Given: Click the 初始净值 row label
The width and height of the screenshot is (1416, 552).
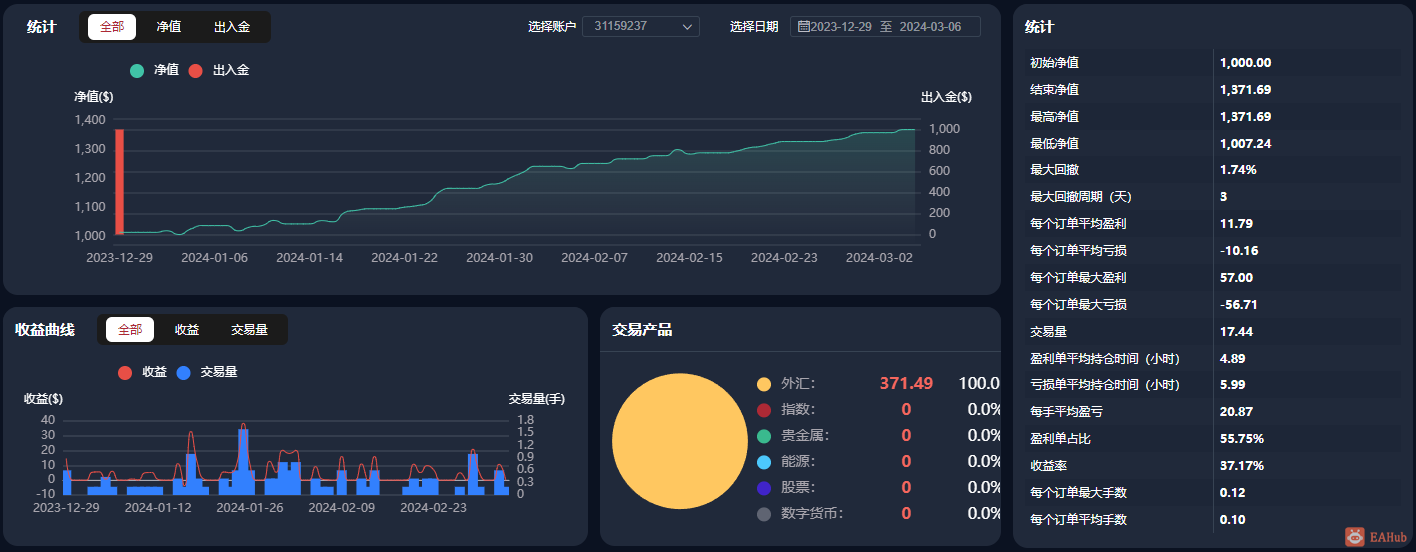Looking at the screenshot, I should coord(1054,62).
